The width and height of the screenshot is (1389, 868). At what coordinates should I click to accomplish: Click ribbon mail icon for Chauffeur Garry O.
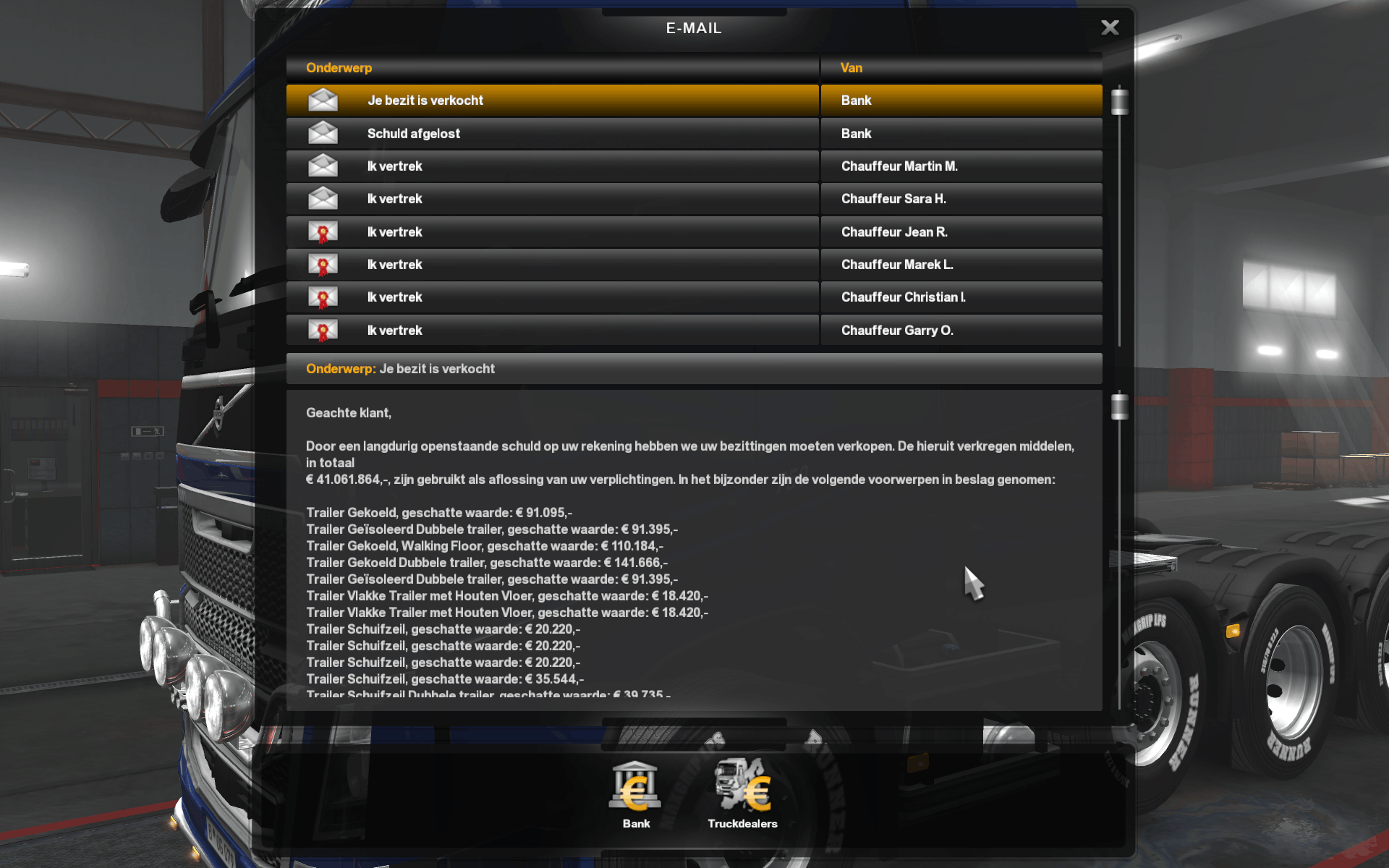tap(323, 331)
